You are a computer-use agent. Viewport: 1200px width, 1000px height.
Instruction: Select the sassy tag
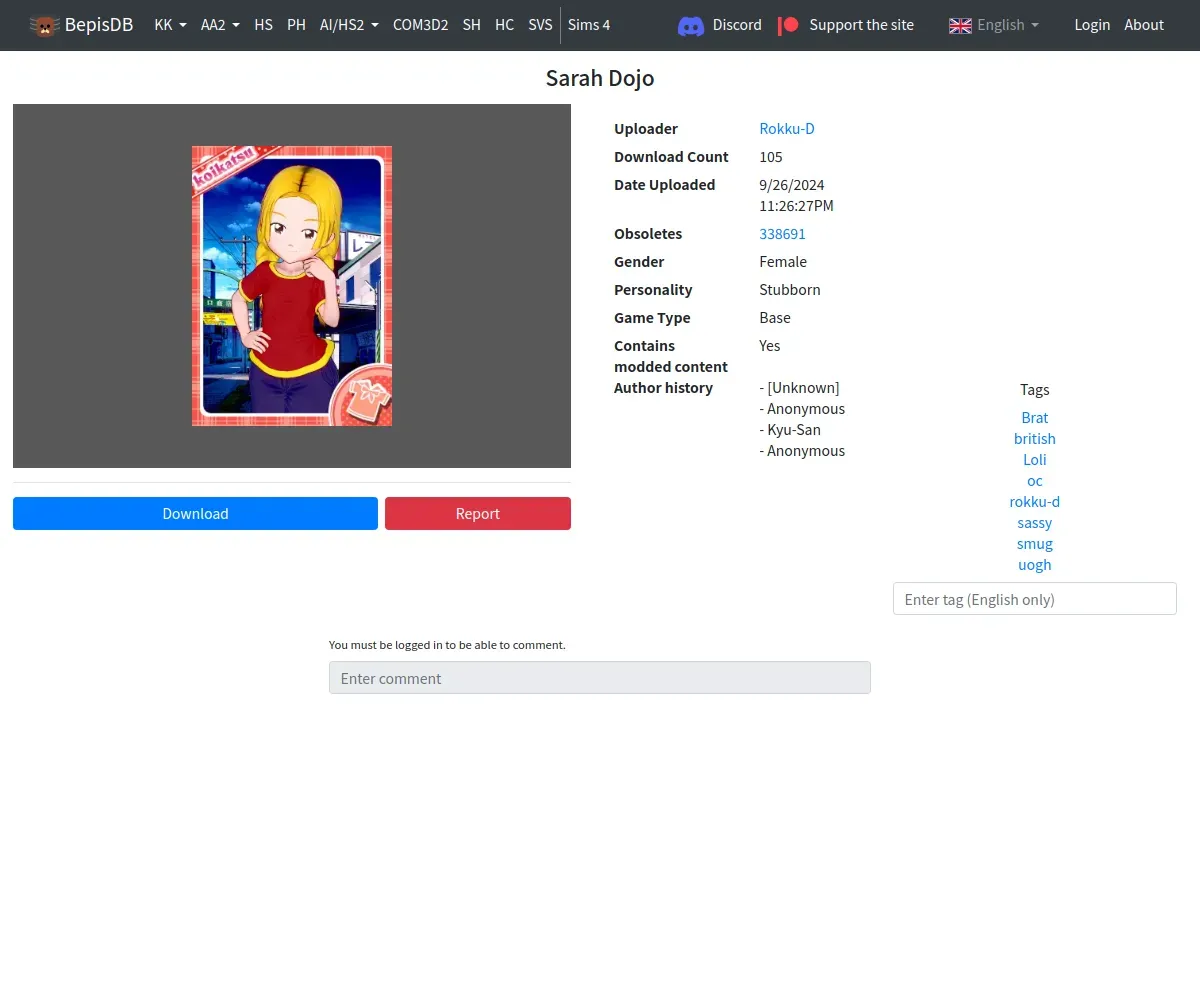pyautogui.click(x=1035, y=523)
